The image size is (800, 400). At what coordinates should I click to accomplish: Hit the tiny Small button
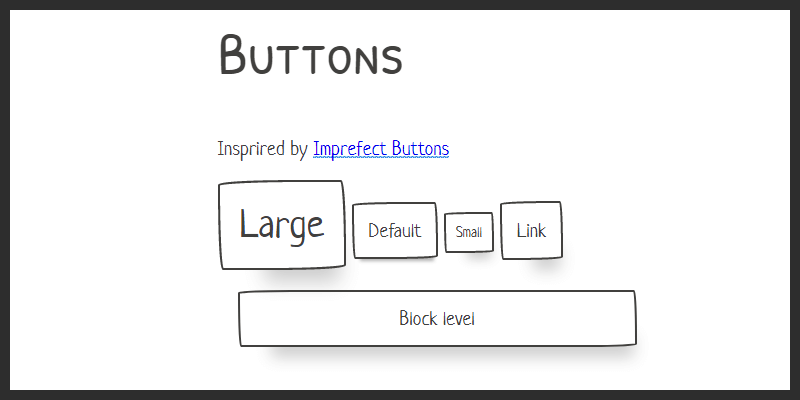(x=469, y=232)
